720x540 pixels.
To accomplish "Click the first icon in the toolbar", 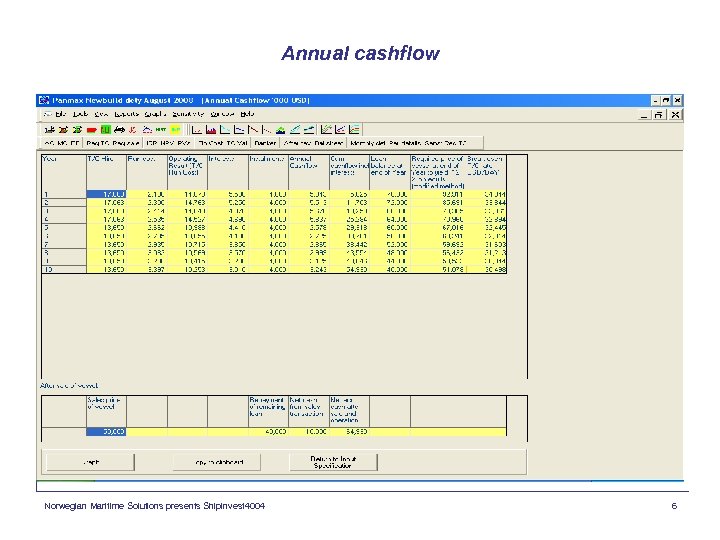I will [50, 130].
